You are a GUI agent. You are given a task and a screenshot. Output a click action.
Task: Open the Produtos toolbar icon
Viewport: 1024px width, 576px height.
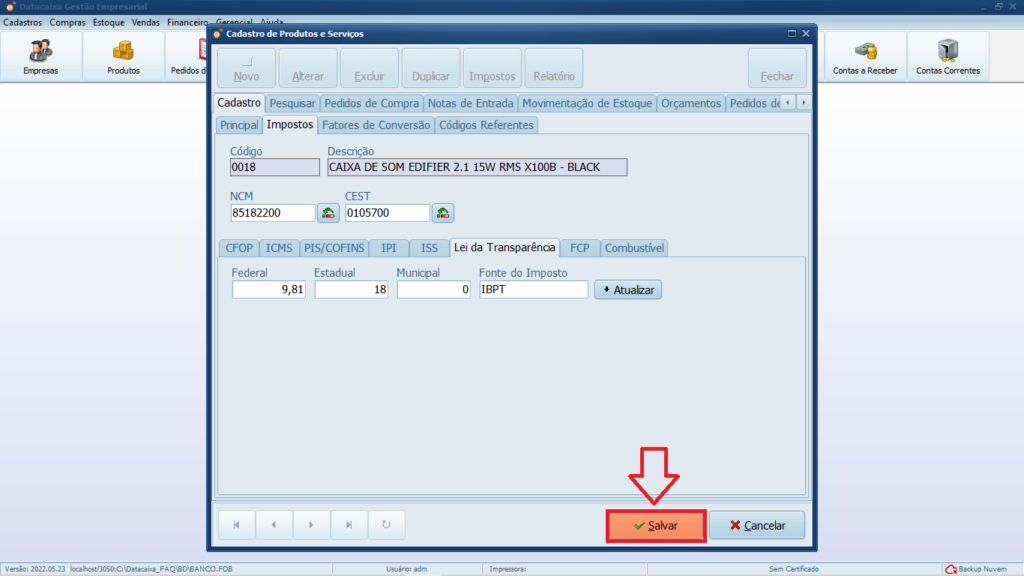(x=123, y=56)
